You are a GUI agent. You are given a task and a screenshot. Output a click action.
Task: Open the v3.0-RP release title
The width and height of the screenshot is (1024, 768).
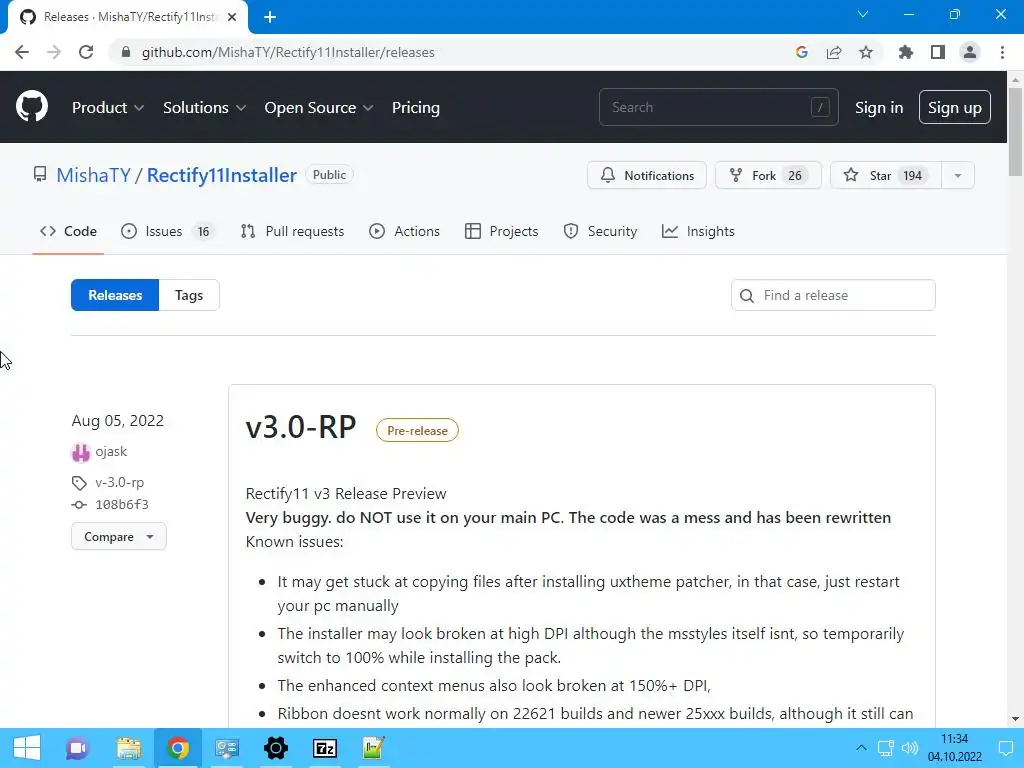pos(301,428)
